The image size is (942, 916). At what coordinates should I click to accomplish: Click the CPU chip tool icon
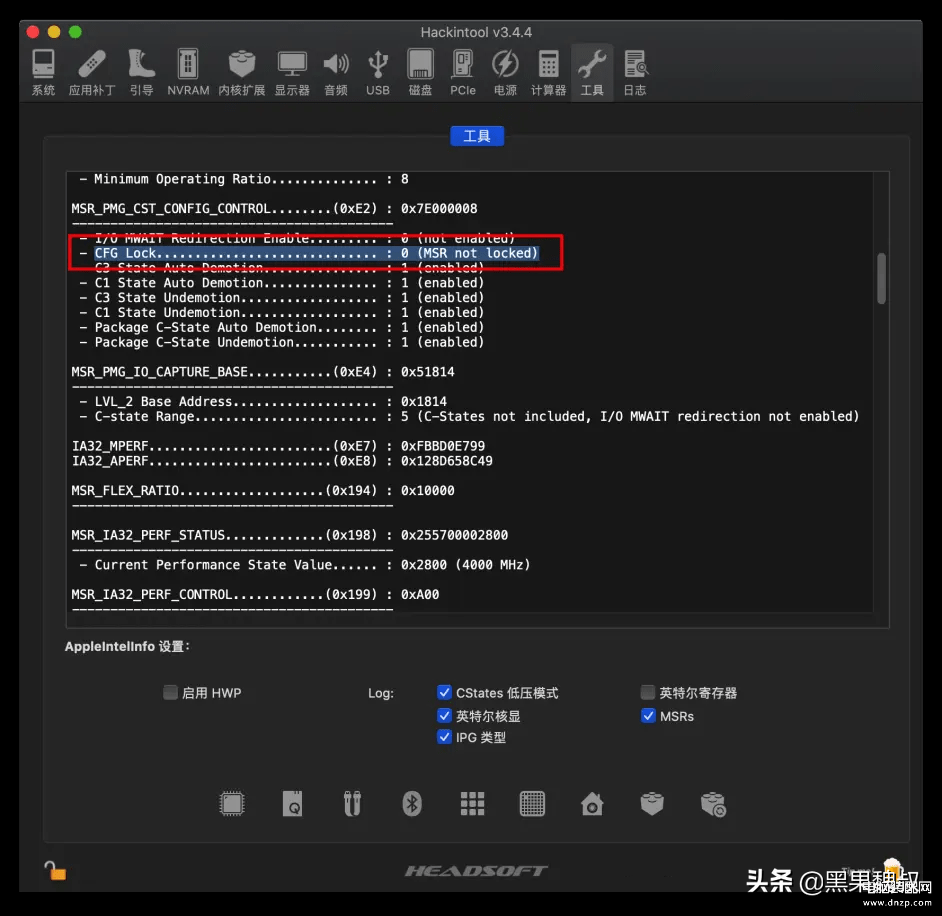232,804
